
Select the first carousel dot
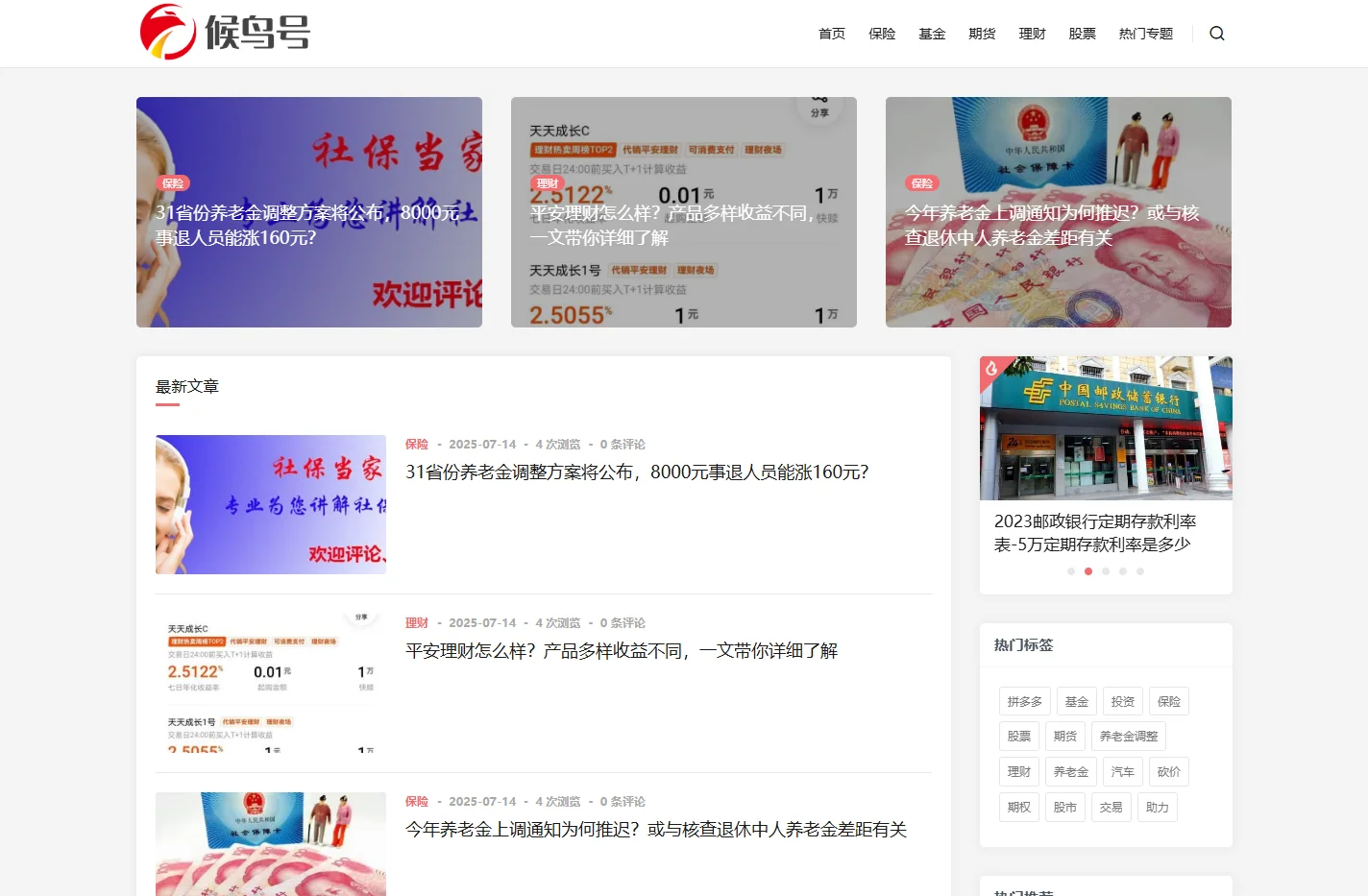click(1071, 571)
